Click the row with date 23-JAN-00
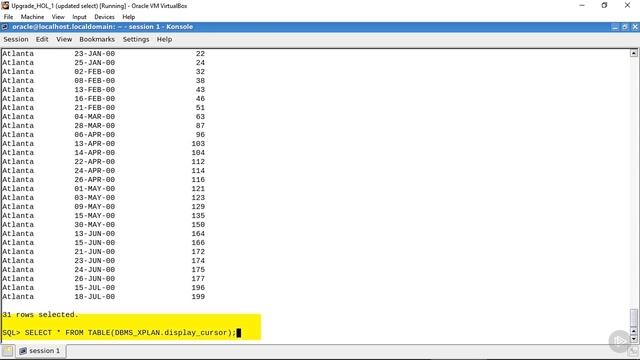The width and height of the screenshot is (640, 360). (103, 53)
